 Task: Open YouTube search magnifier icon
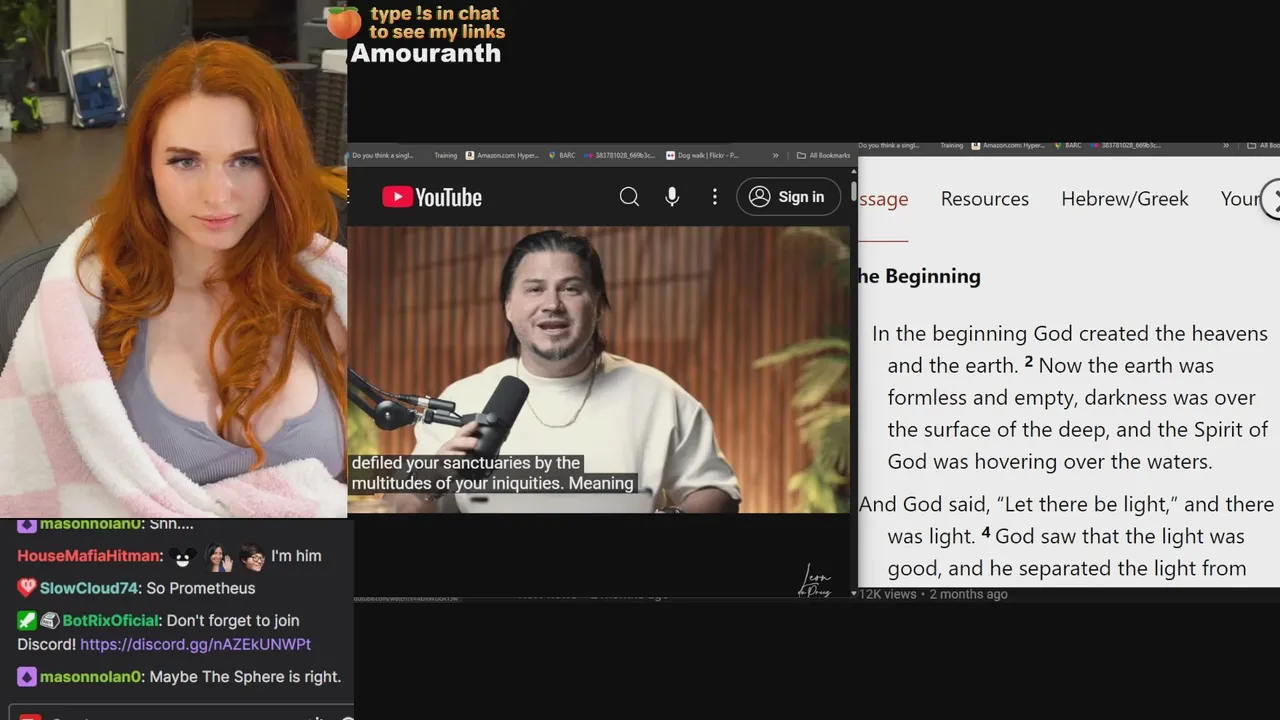(629, 197)
